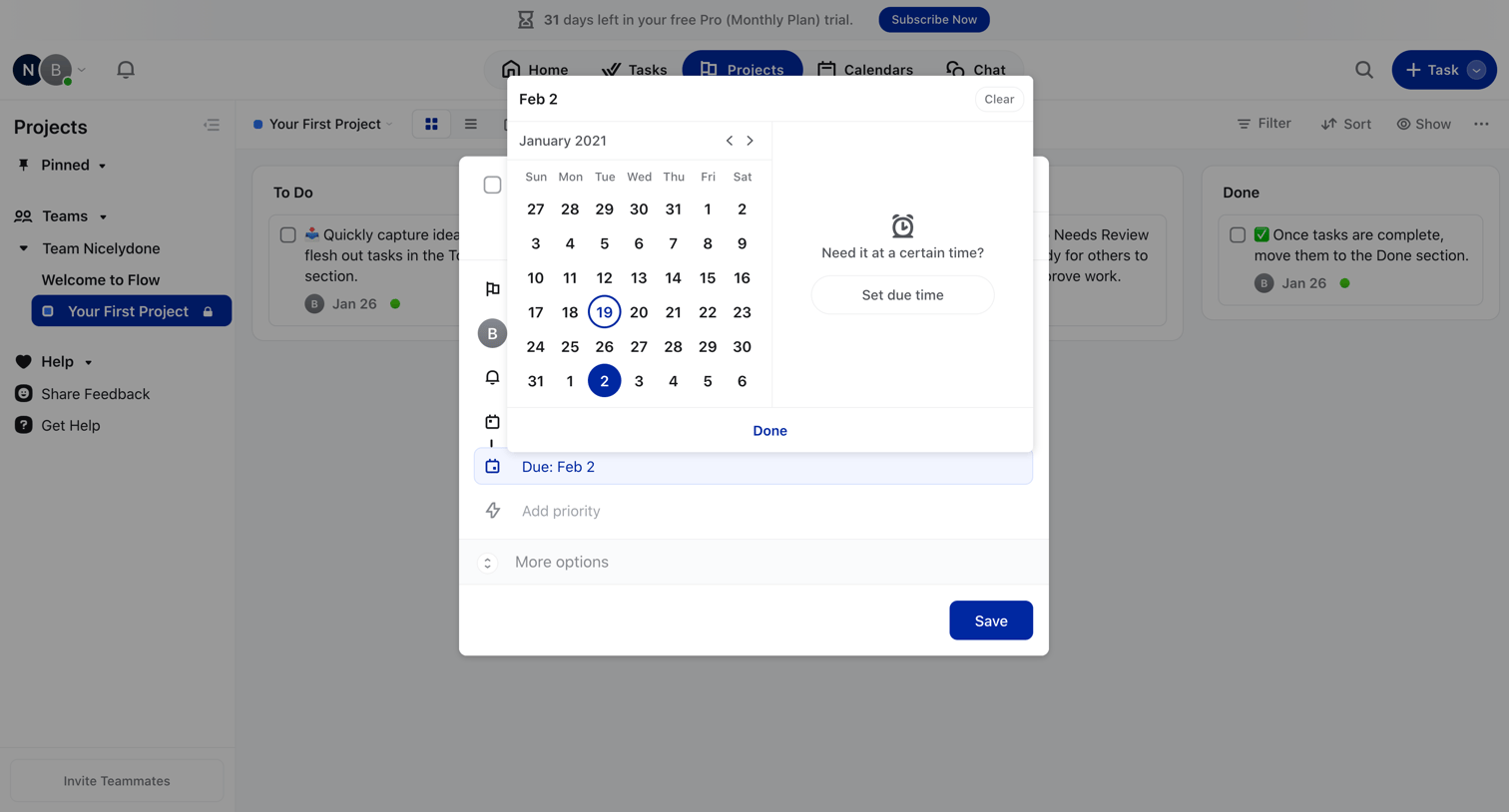Expand the Teams section dropdown
This screenshot has width=1509, height=812.
click(103, 216)
